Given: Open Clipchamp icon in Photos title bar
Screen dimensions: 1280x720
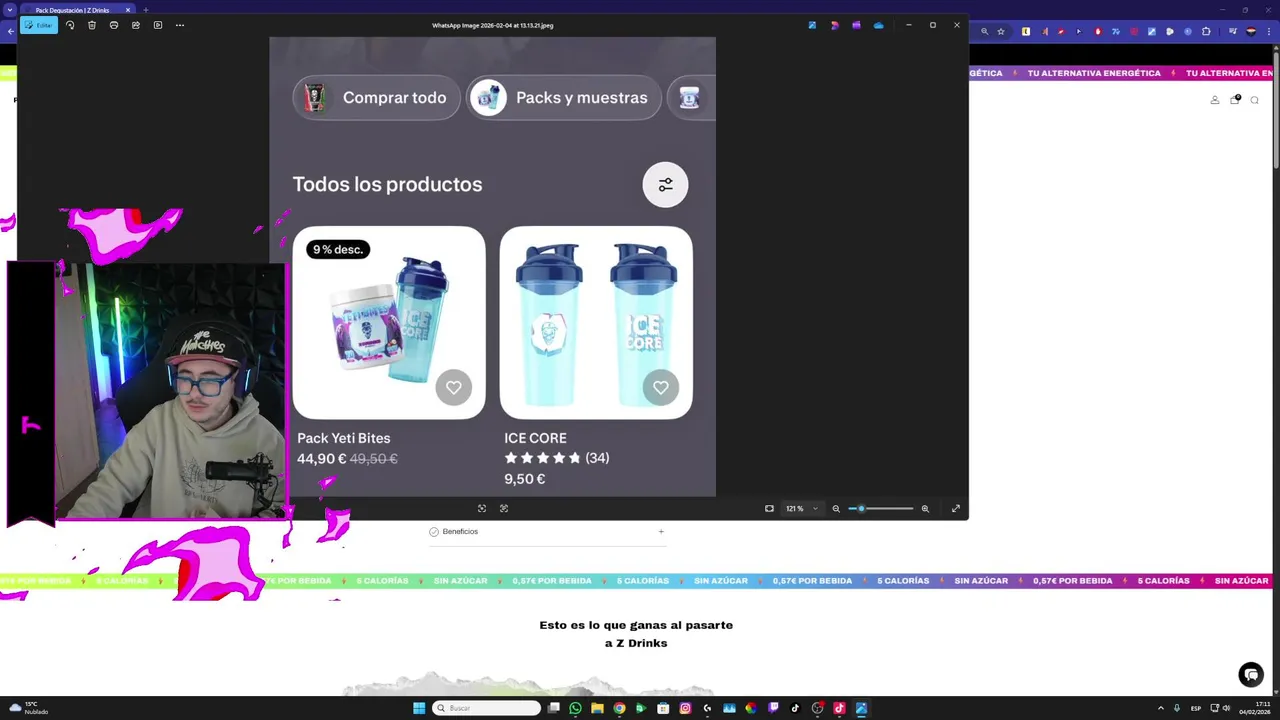Looking at the screenshot, I should 856,25.
